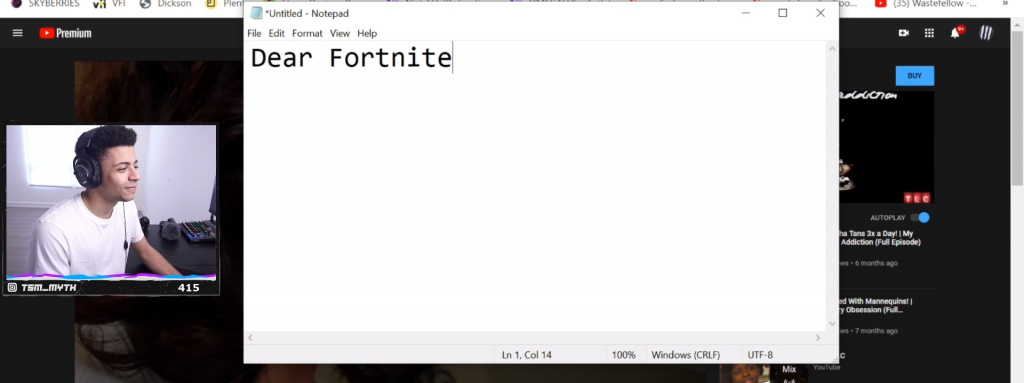Click the Notepad horizontal scrollbar right arrow
The height and width of the screenshot is (383, 1024).
[x=818, y=338]
